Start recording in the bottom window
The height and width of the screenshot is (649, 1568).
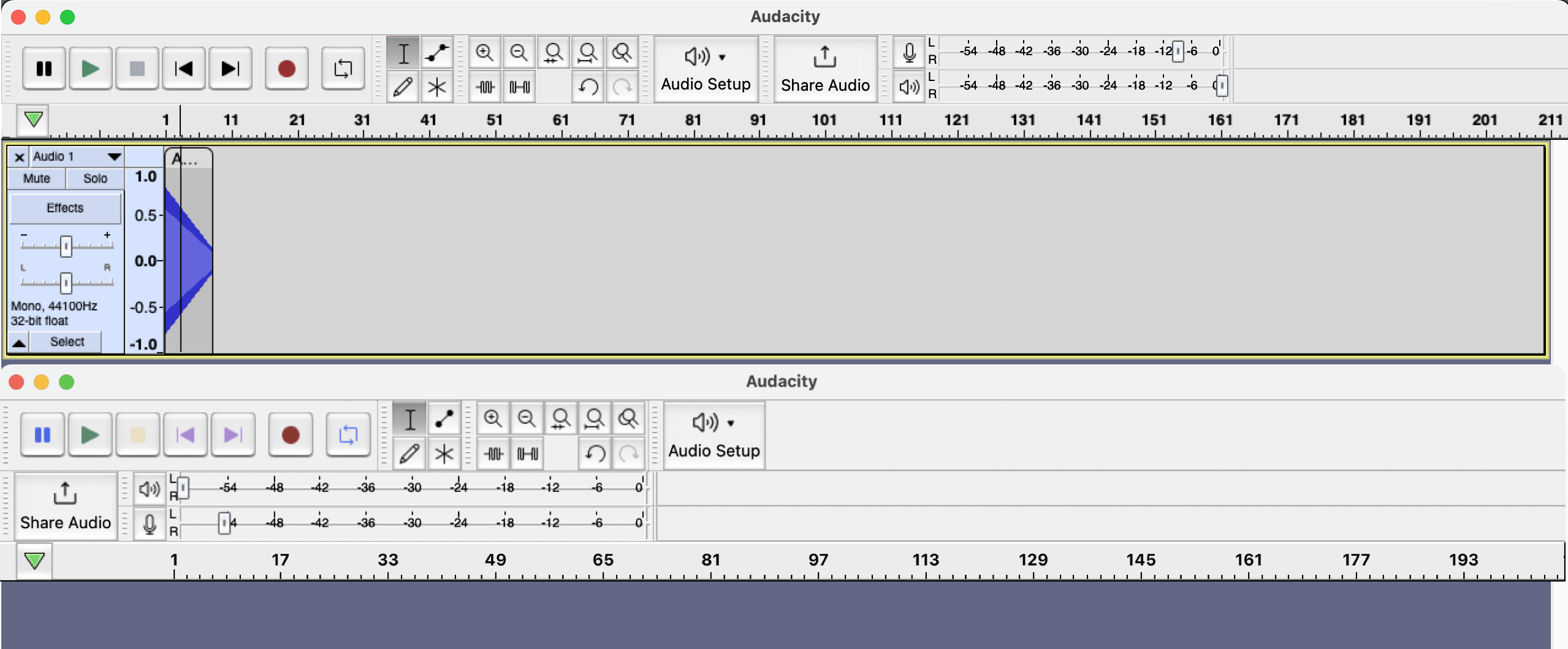click(290, 434)
